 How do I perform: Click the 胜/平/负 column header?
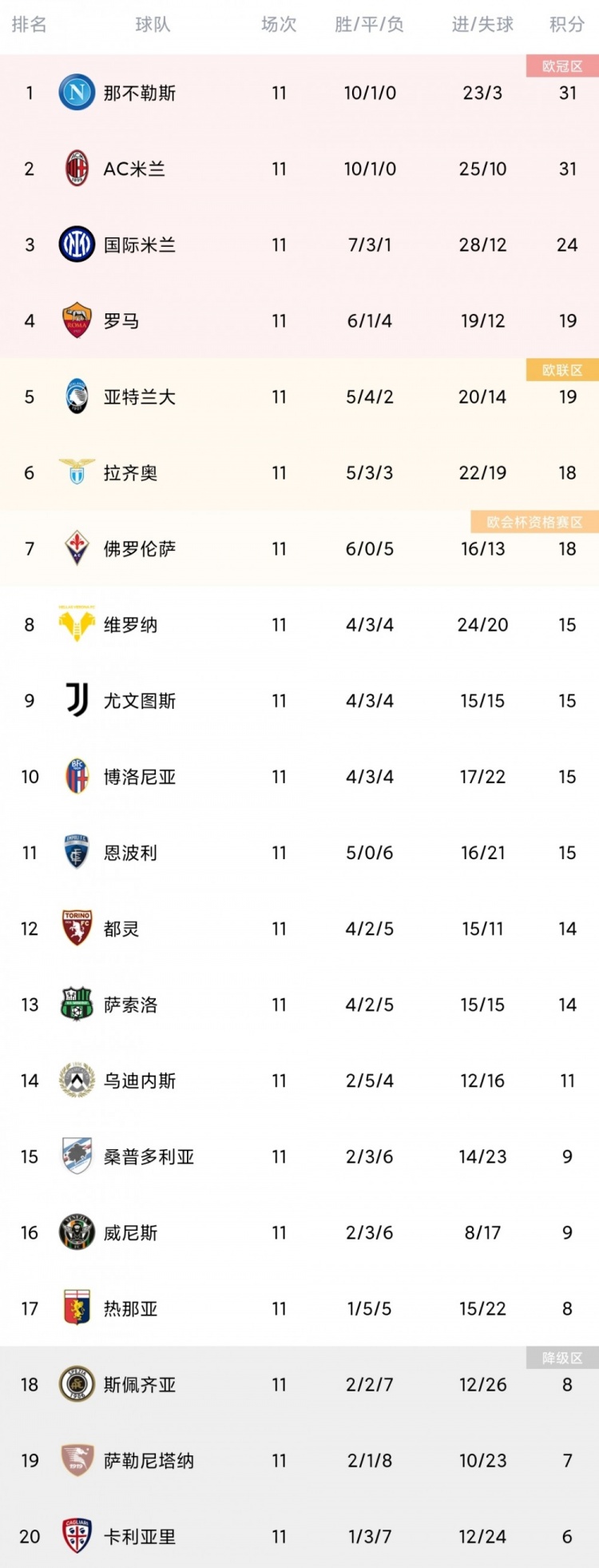click(x=369, y=25)
